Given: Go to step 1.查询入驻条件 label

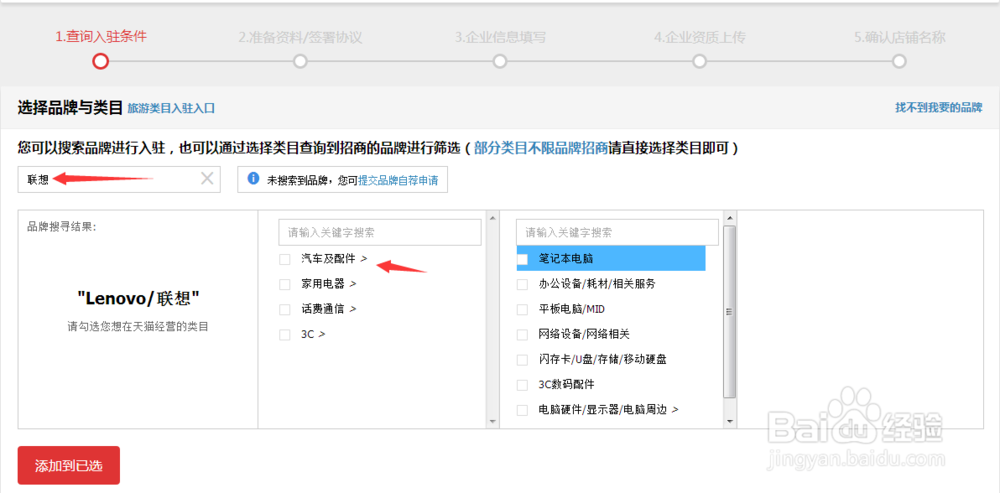Looking at the screenshot, I should click(100, 37).
